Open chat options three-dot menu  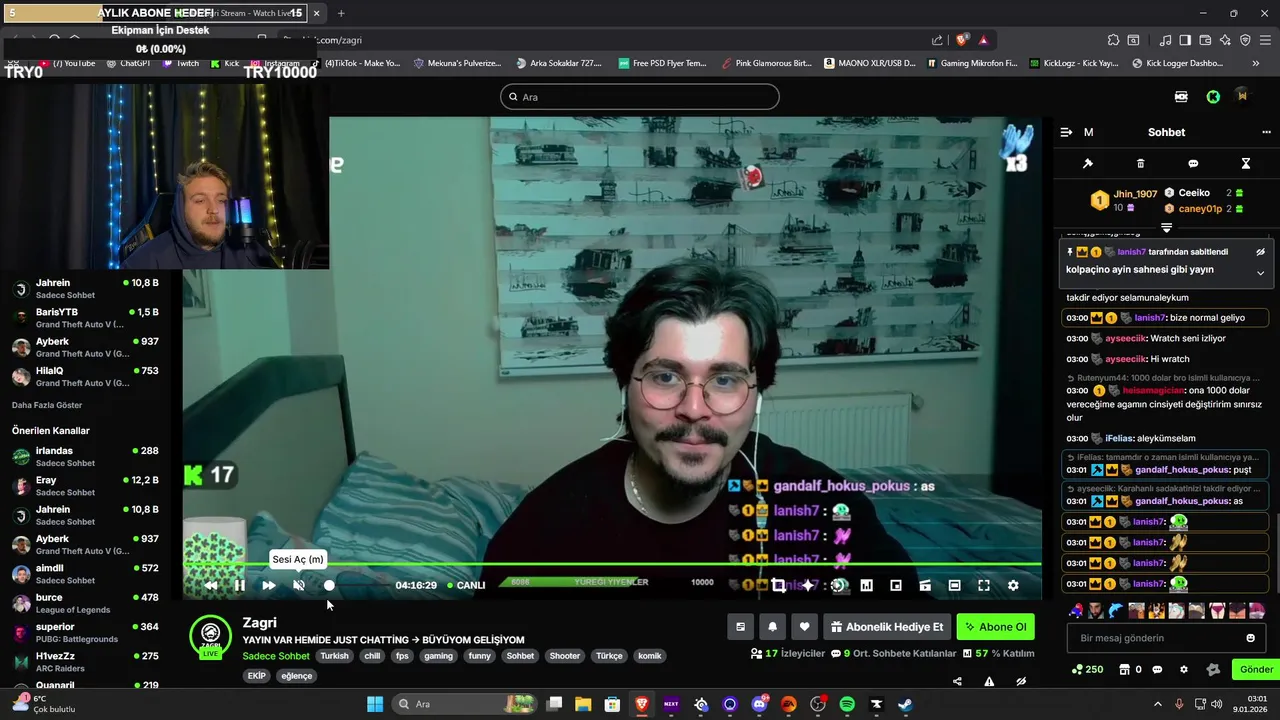1266,132
